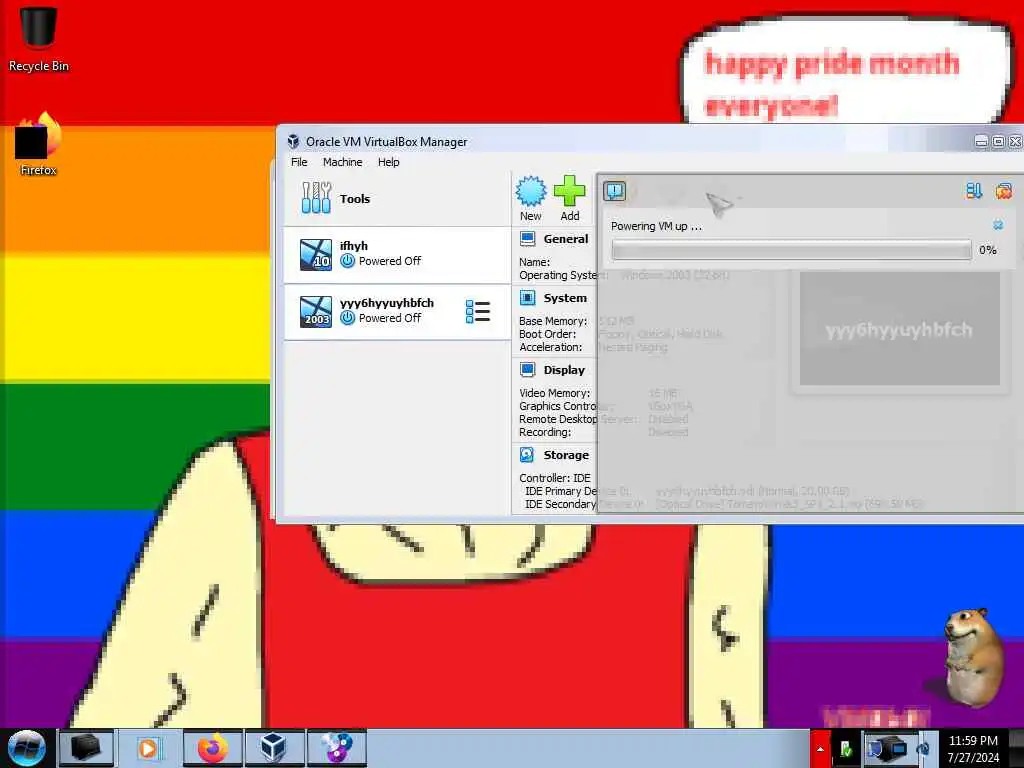Open the General details section
This screenshot has height=768, width=1024.
point(566,239)
